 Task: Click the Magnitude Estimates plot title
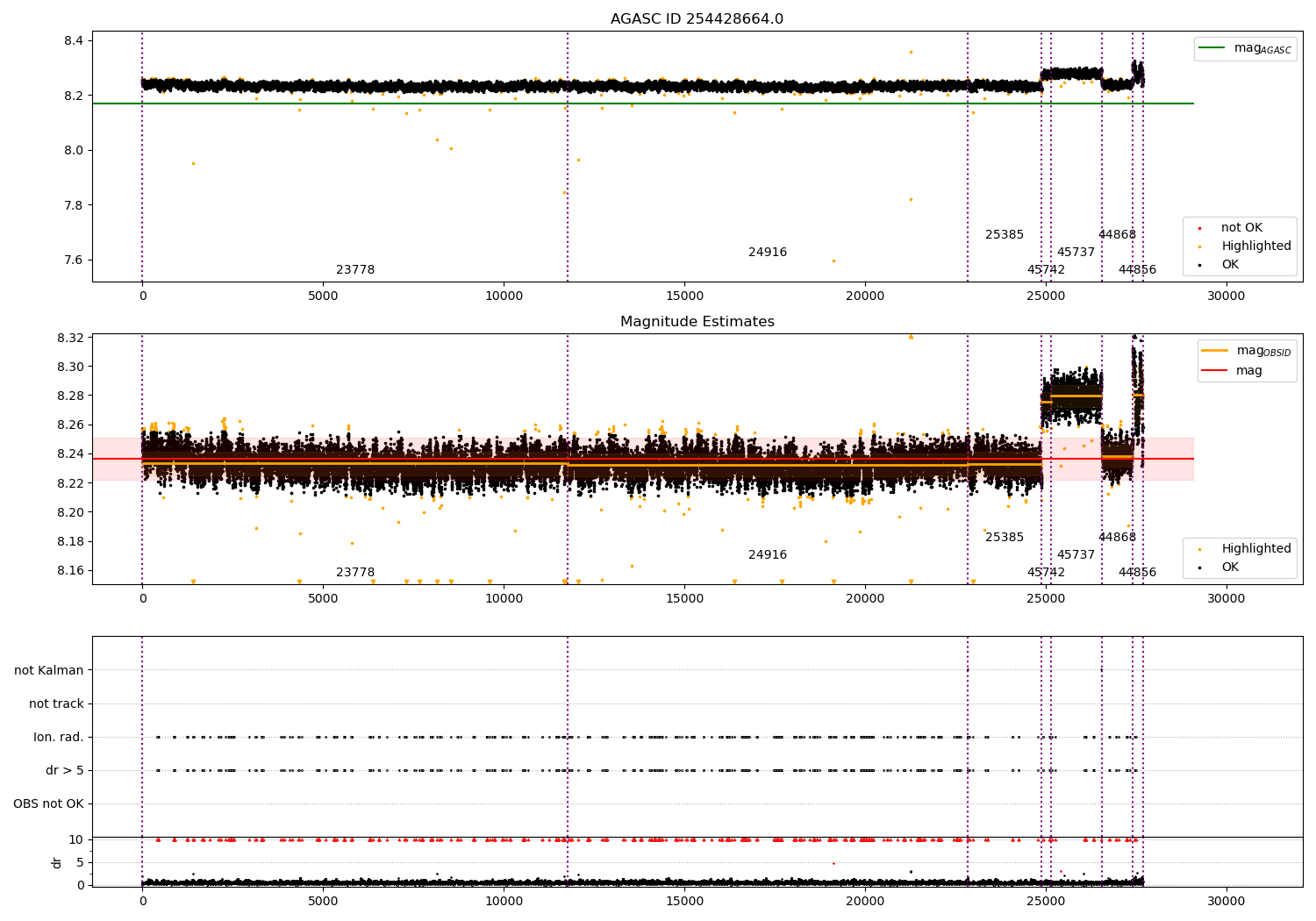click(697, 322)
